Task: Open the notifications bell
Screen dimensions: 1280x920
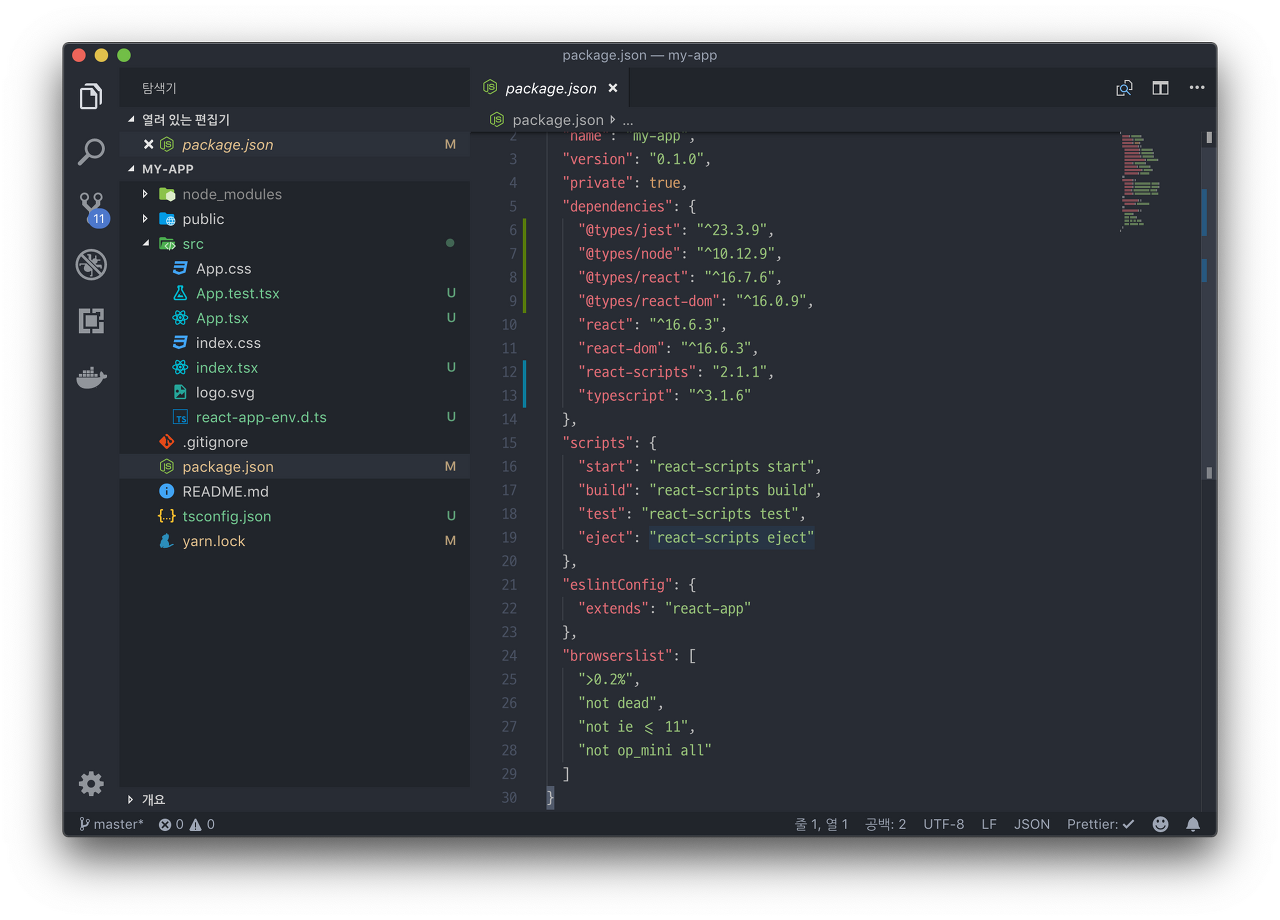Action: [x=1192, y=824]
